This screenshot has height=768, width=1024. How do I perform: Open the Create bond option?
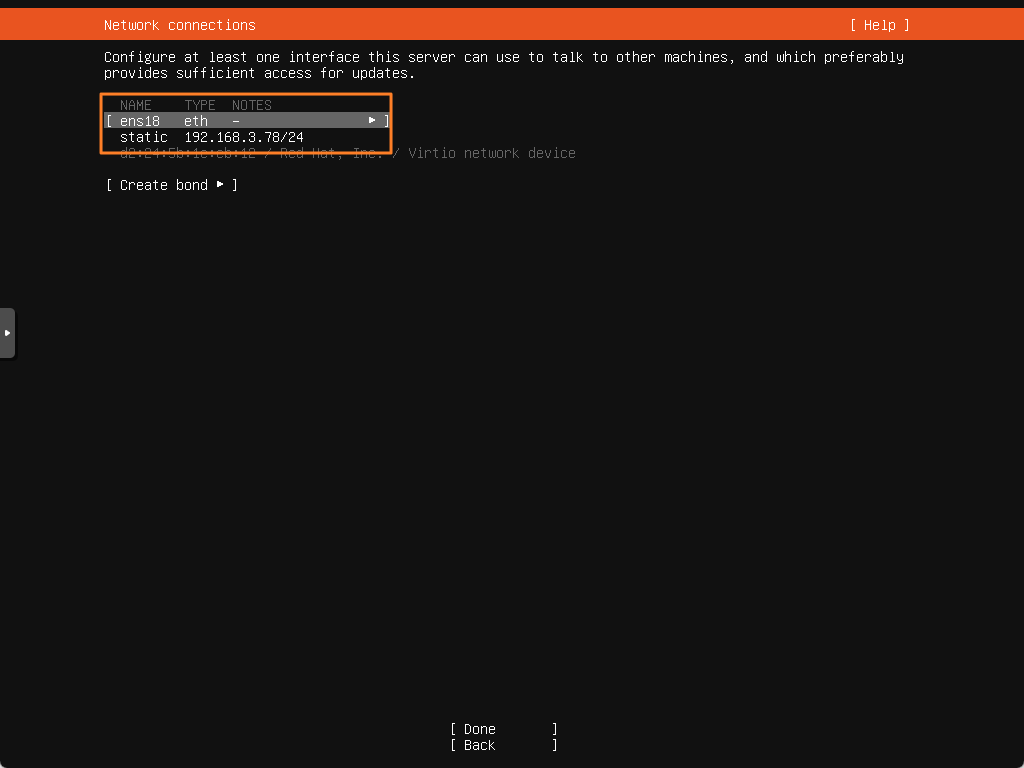click(x=172, y=185)
